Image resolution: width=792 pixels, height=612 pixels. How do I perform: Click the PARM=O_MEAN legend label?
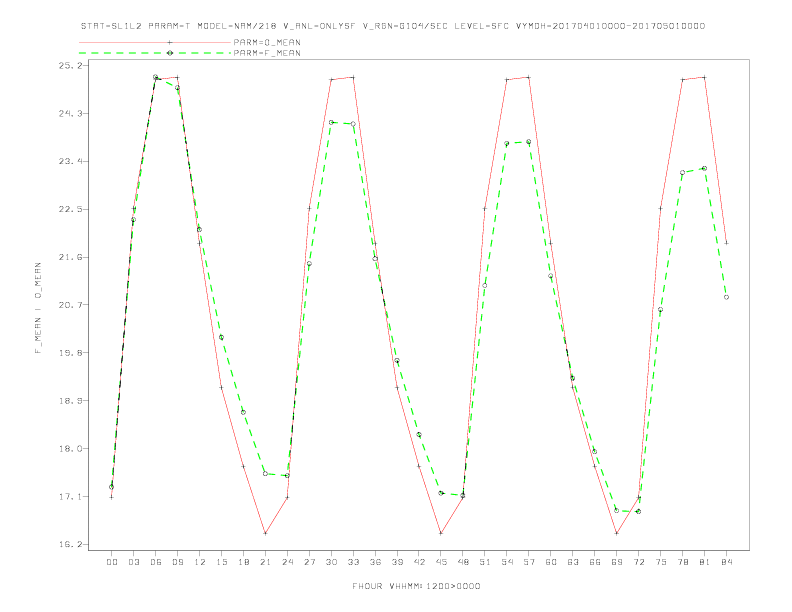[x=267, y=42]
